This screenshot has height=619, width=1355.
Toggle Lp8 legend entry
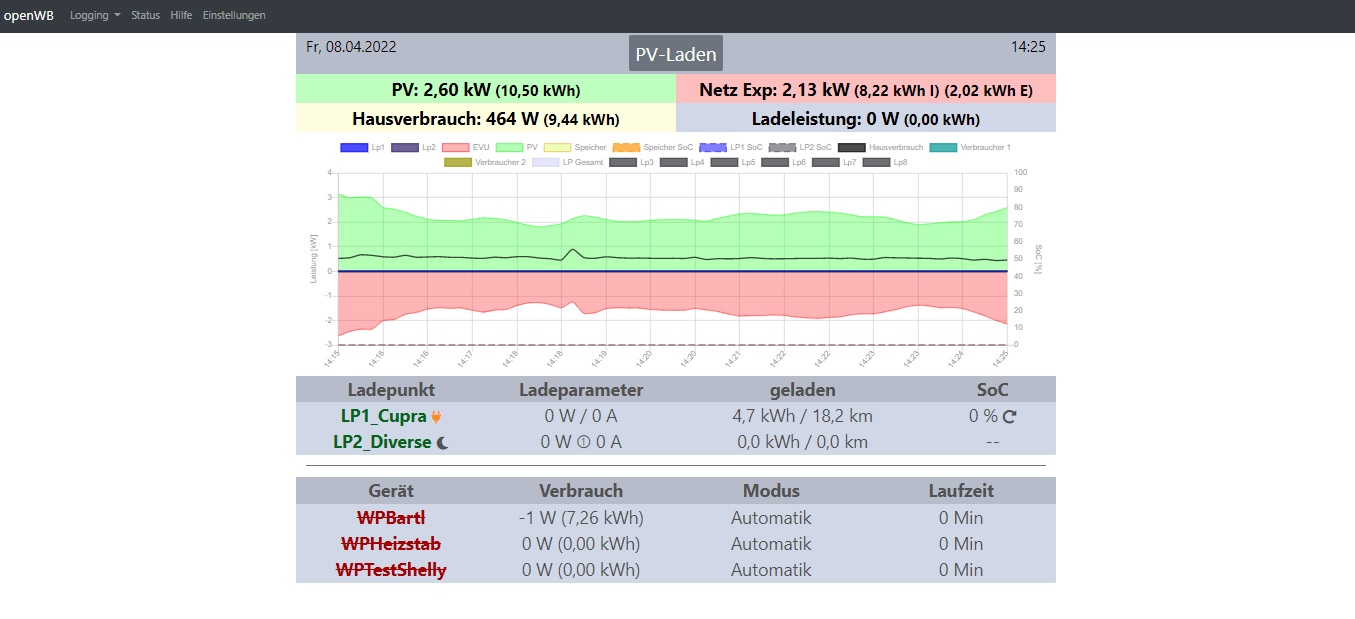coord(885,162)
